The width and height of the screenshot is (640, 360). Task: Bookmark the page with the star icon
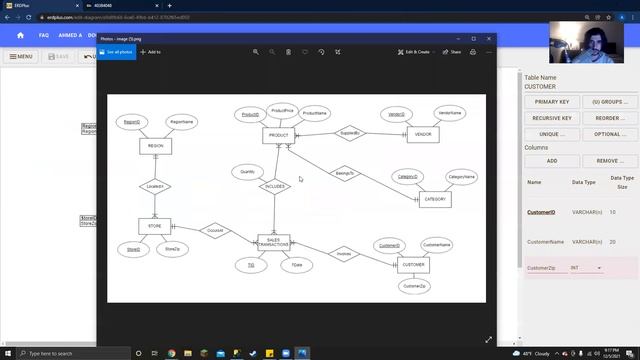point(609,18)
